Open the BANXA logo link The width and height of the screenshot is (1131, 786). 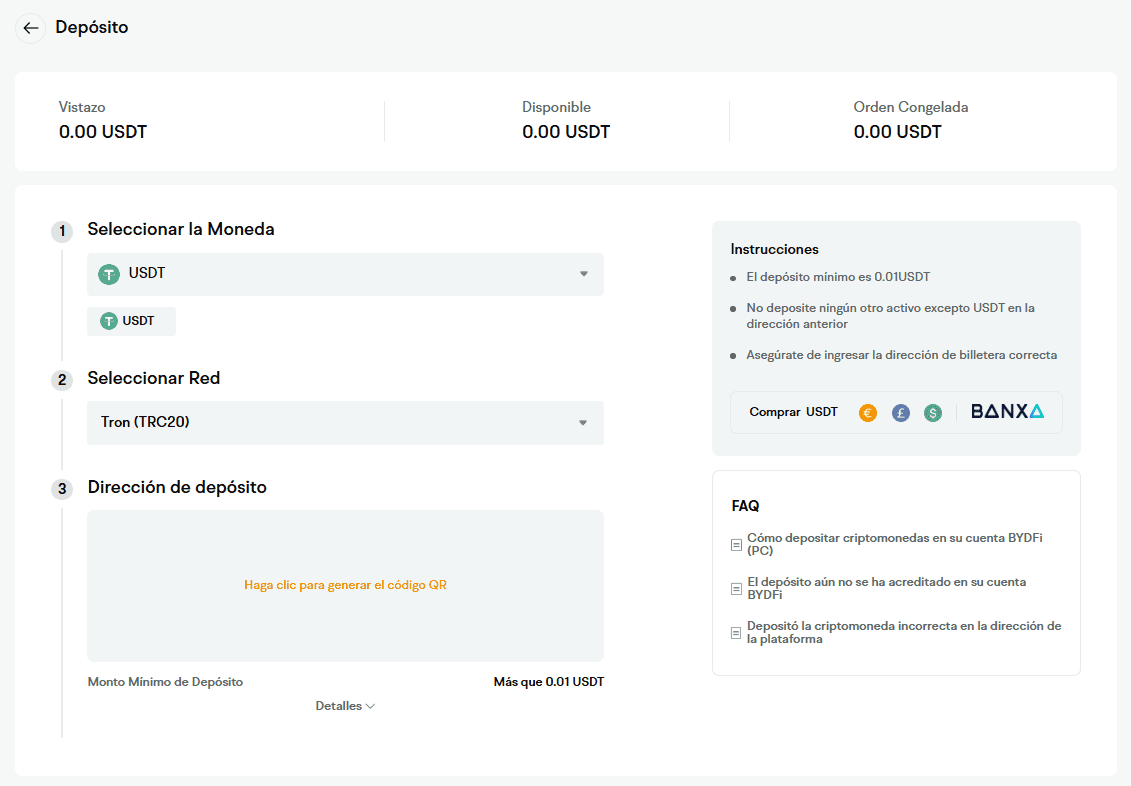coord(1007,412)
